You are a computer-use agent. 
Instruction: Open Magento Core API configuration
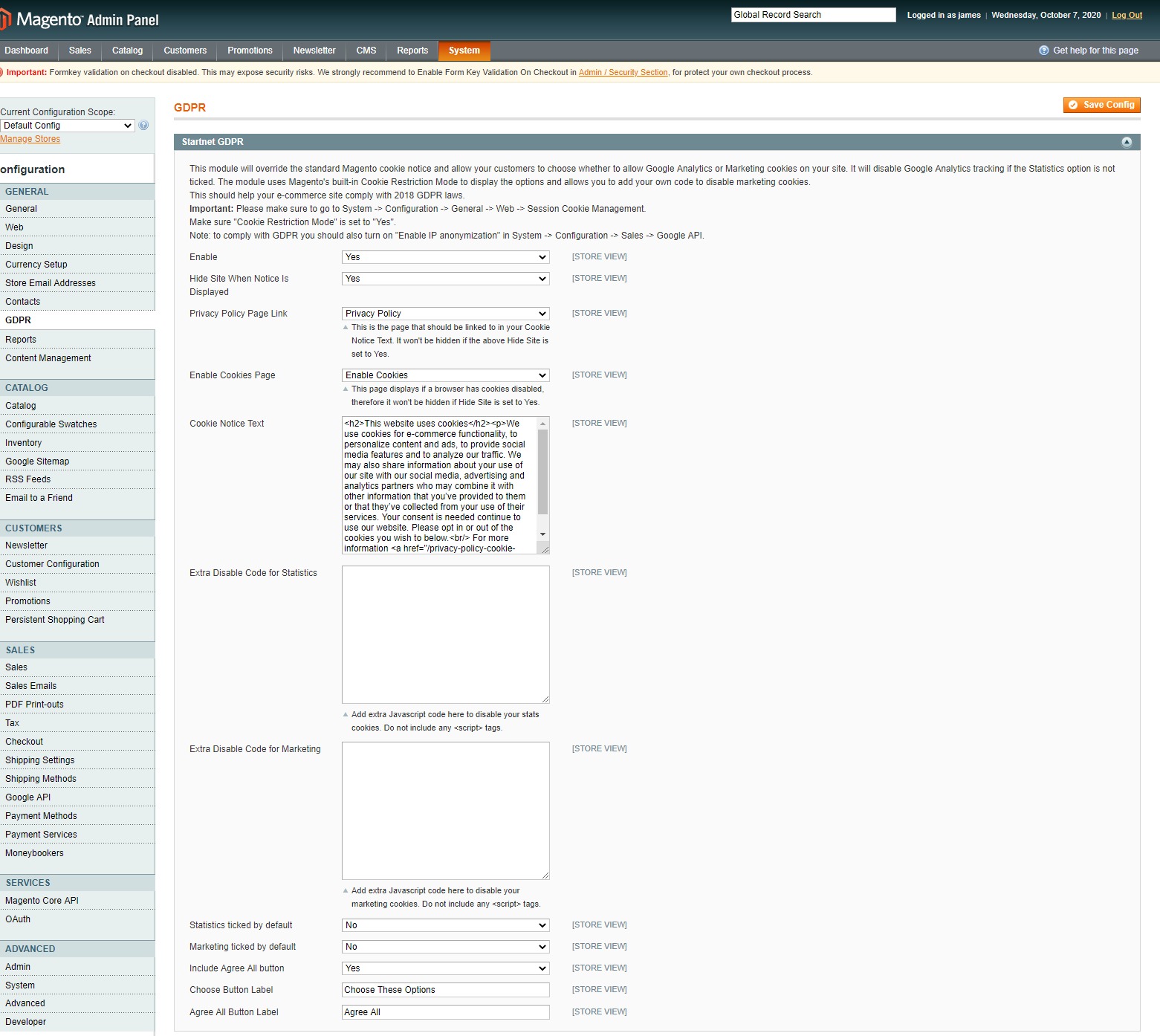pos(77,901)
